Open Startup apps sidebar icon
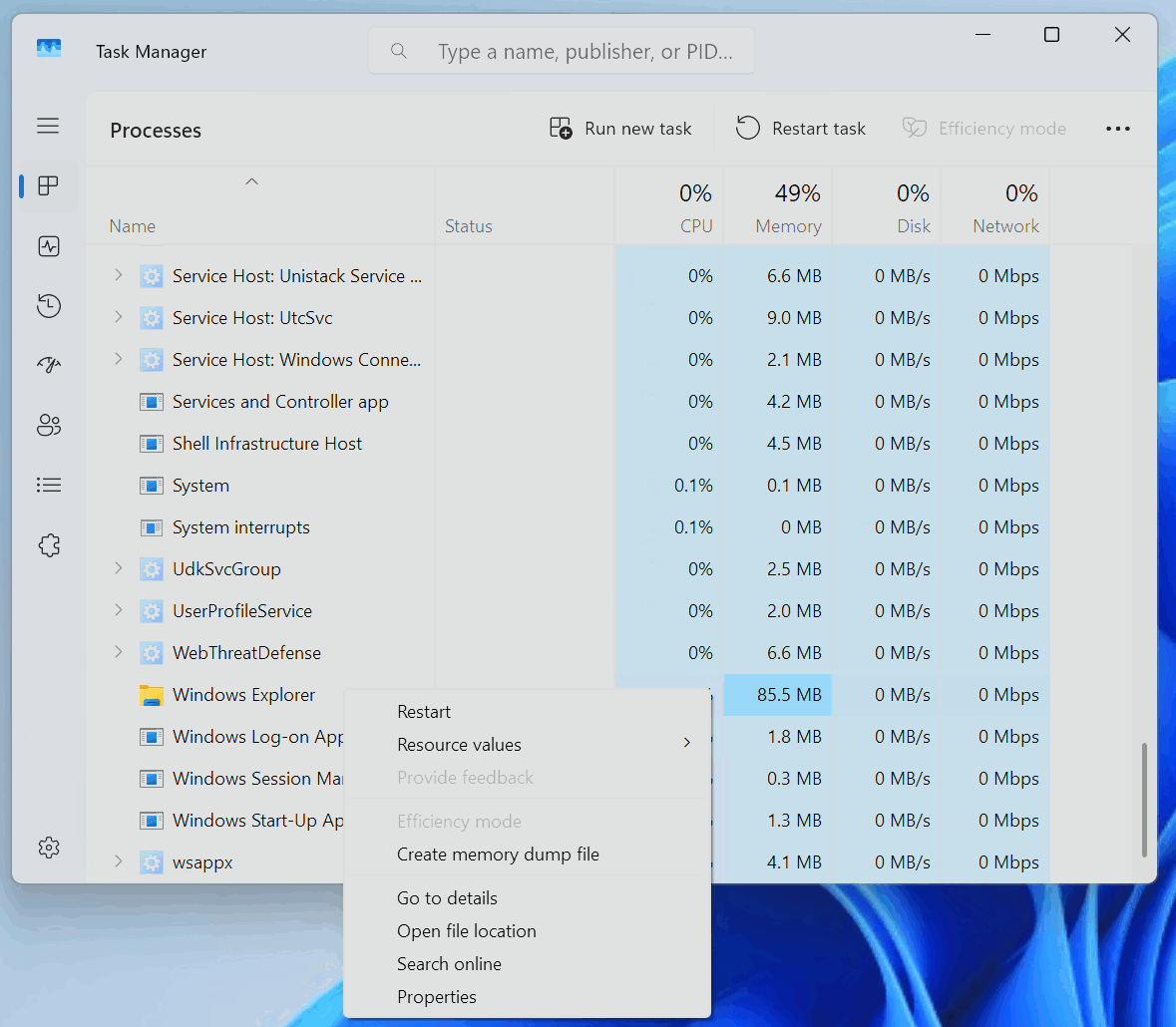 [x=49, y=365]
